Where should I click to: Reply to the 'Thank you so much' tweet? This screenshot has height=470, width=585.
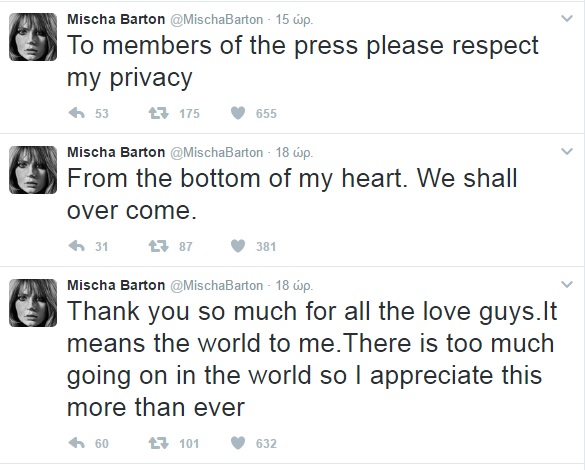pos(77,443)
